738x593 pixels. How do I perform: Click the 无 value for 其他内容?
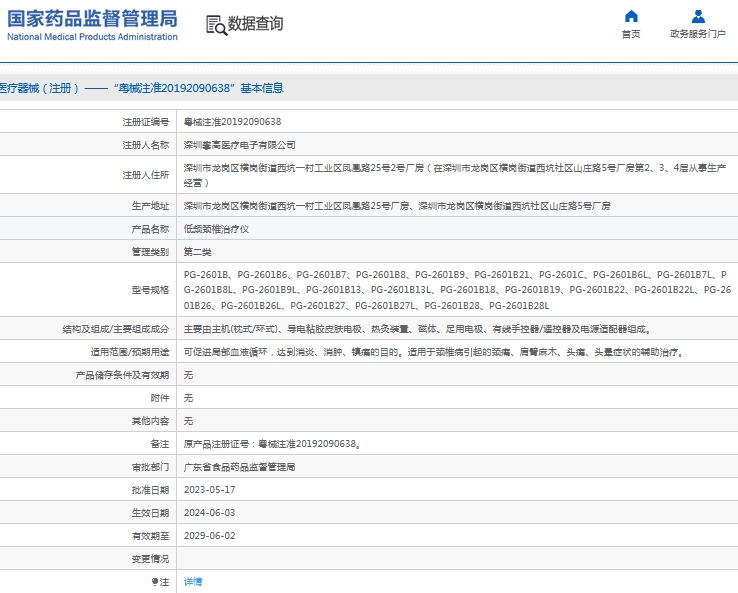[x=188, y=421]
